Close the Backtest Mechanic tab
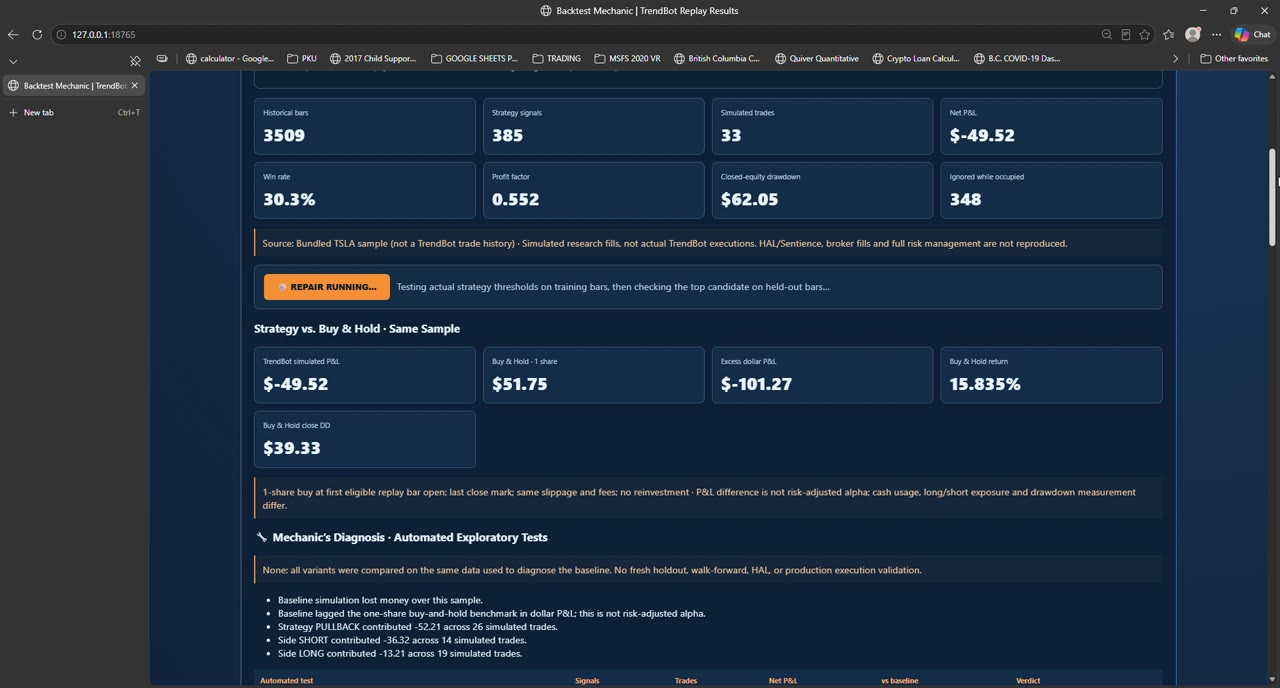Image resolution: width=1280 pixels, height=688 pixels. click(135, 85)
